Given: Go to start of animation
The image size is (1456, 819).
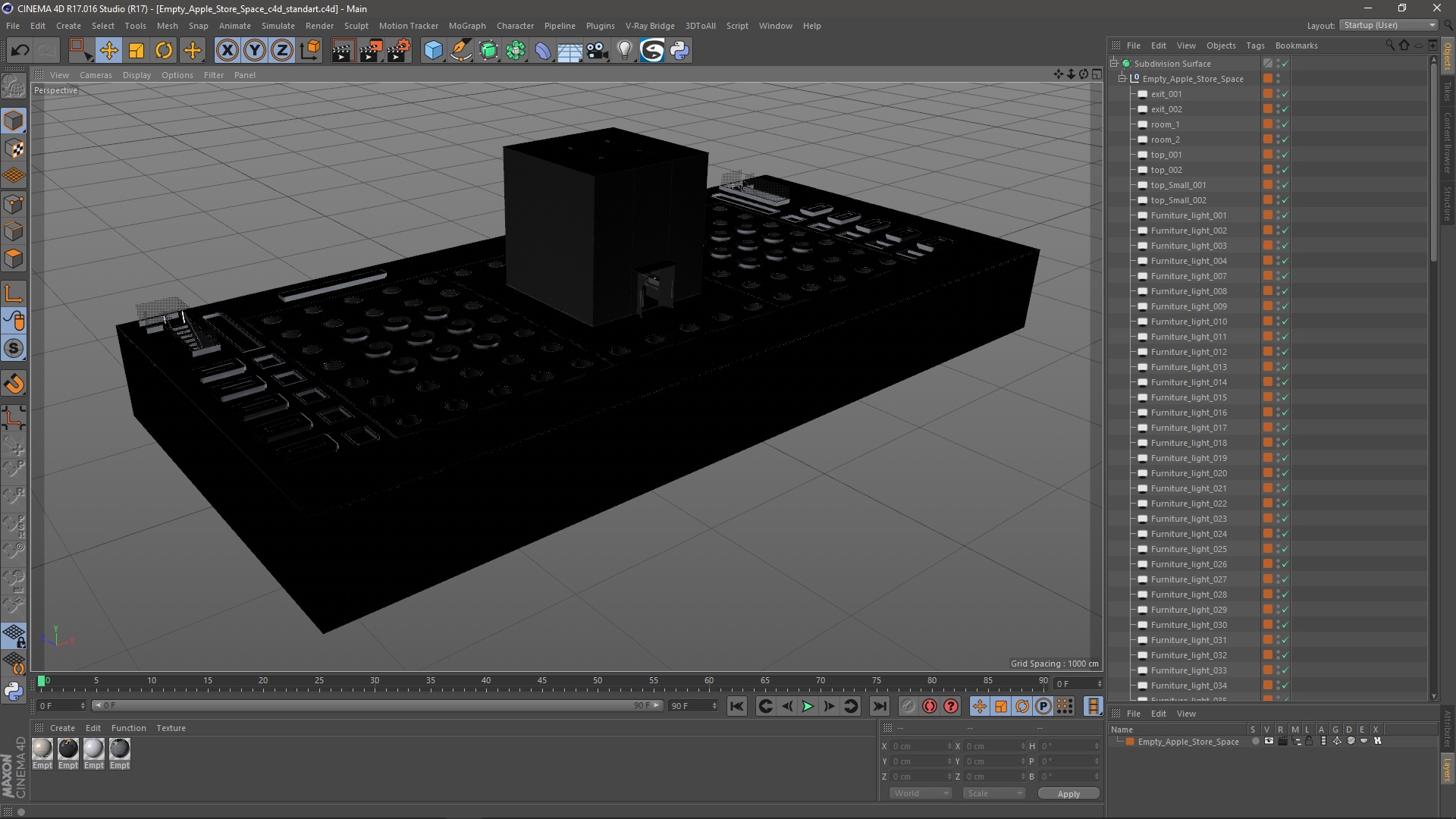Looking at the screenshot, I should point(736,706).
